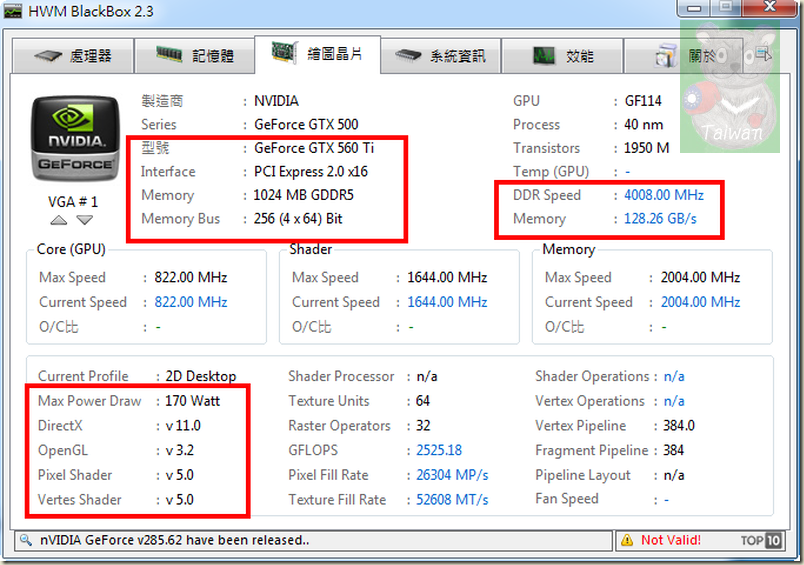Click the monitor graph icon on 效能 tab
Image resolution: width=804 pixels, height=565 pixels.
pos(544,55)
